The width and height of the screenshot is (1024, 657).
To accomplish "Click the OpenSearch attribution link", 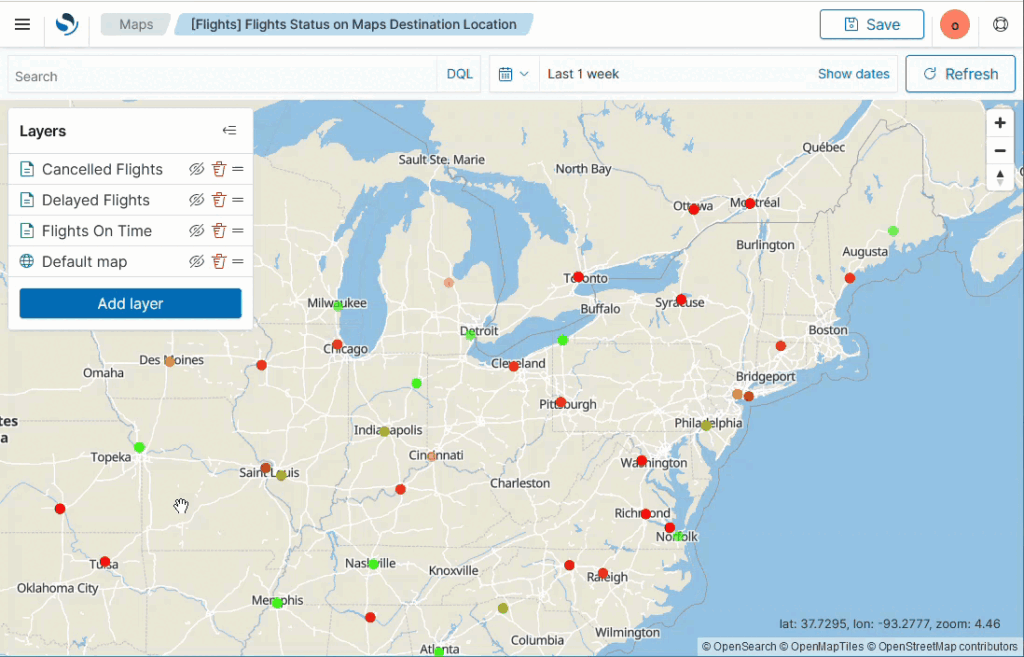I will tap(739, 647).
